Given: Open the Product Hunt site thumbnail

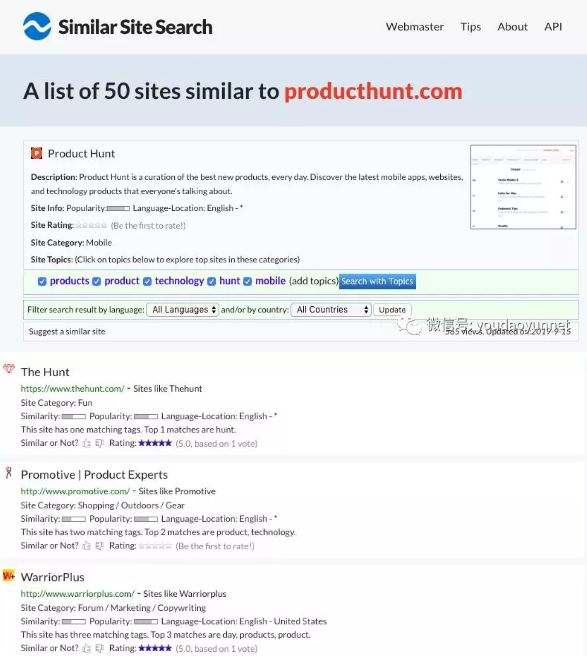Looking at the screenshot, I should tap(523, 187).
